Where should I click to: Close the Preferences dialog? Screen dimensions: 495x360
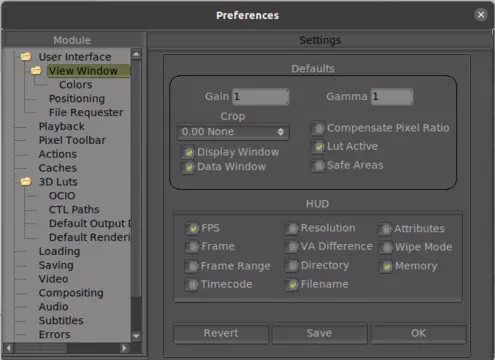481,15
